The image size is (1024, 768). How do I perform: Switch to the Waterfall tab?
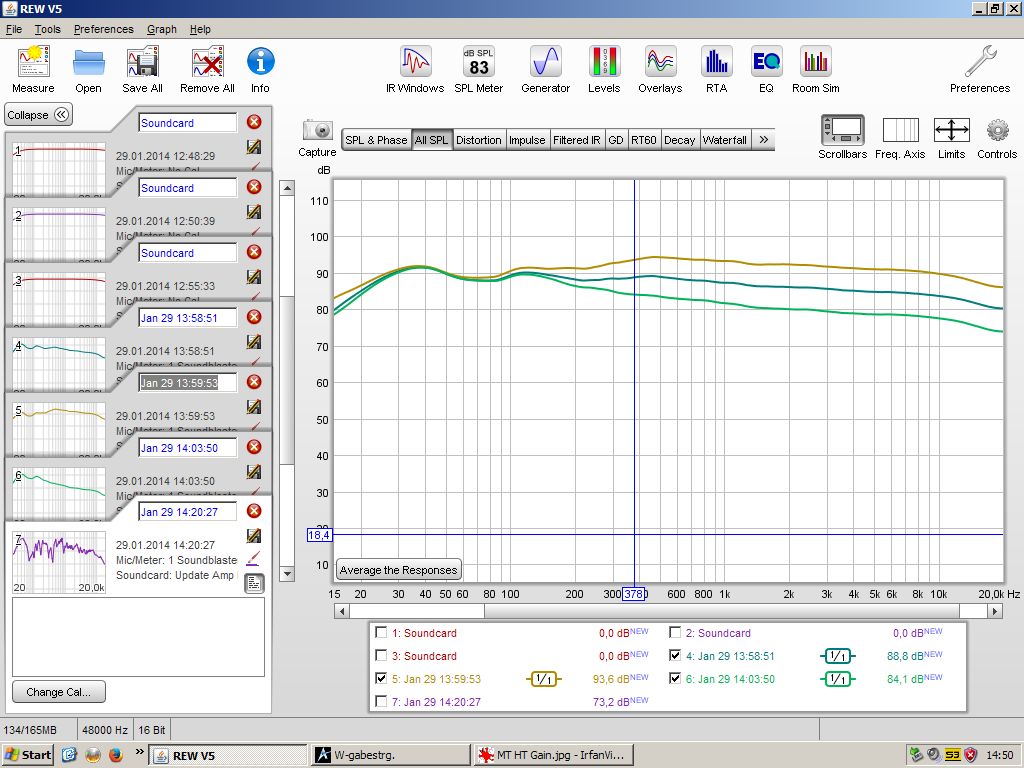[x=724, y=140]
